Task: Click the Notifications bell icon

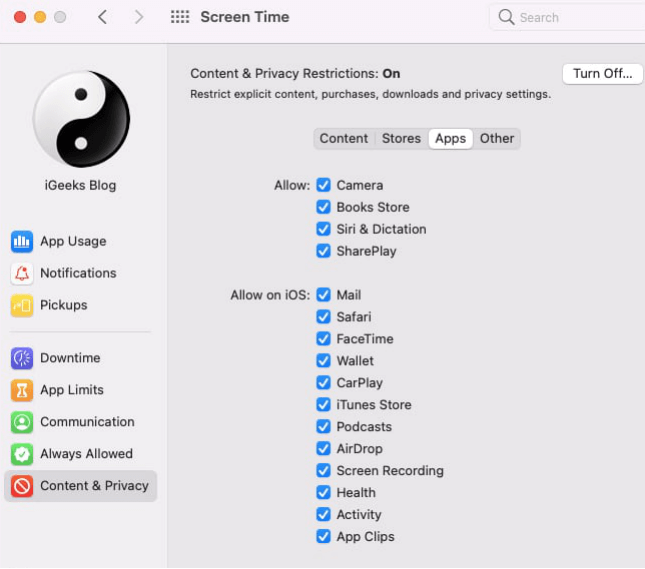Action: (x=22, y=273)
